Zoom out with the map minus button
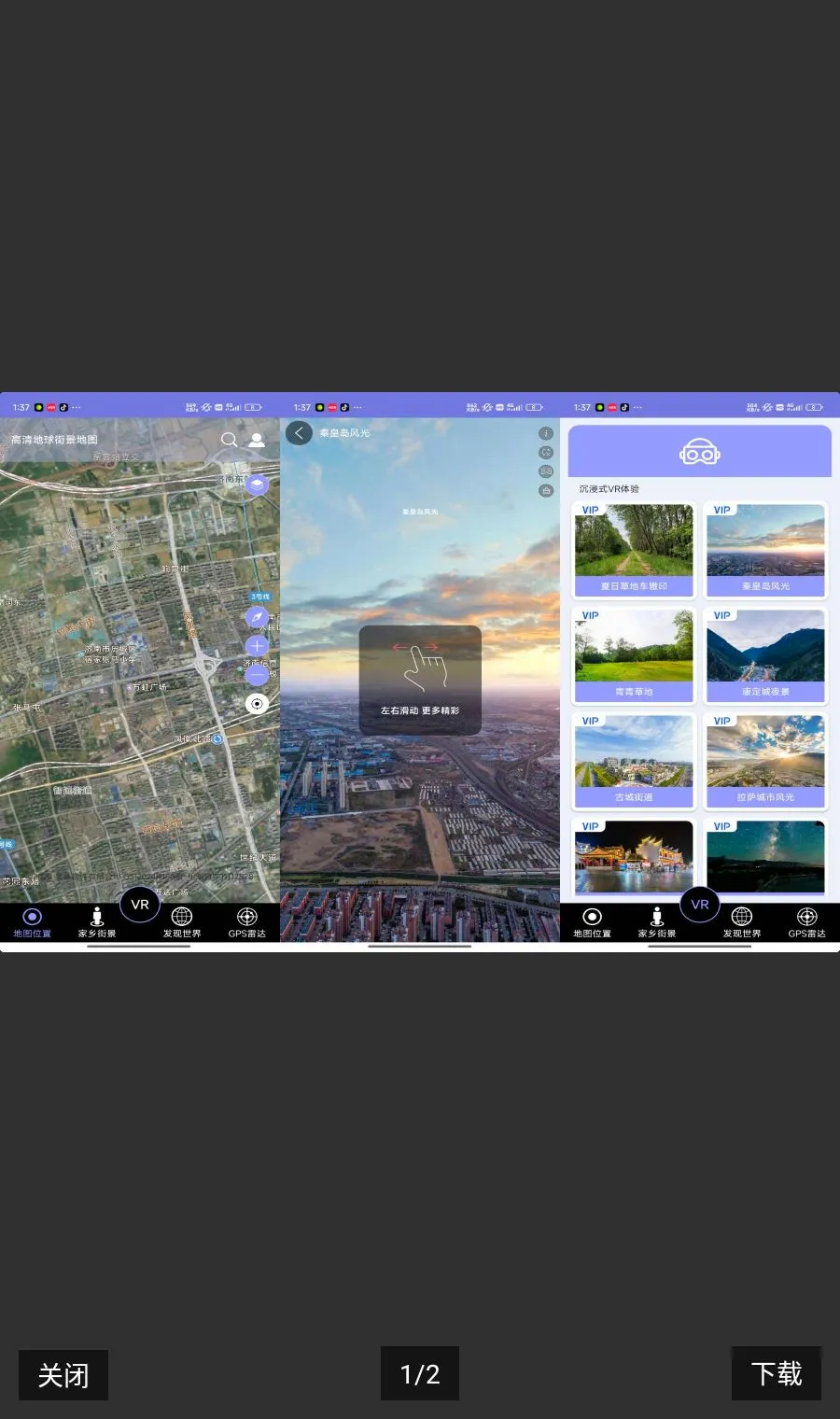 click(257, 675)
